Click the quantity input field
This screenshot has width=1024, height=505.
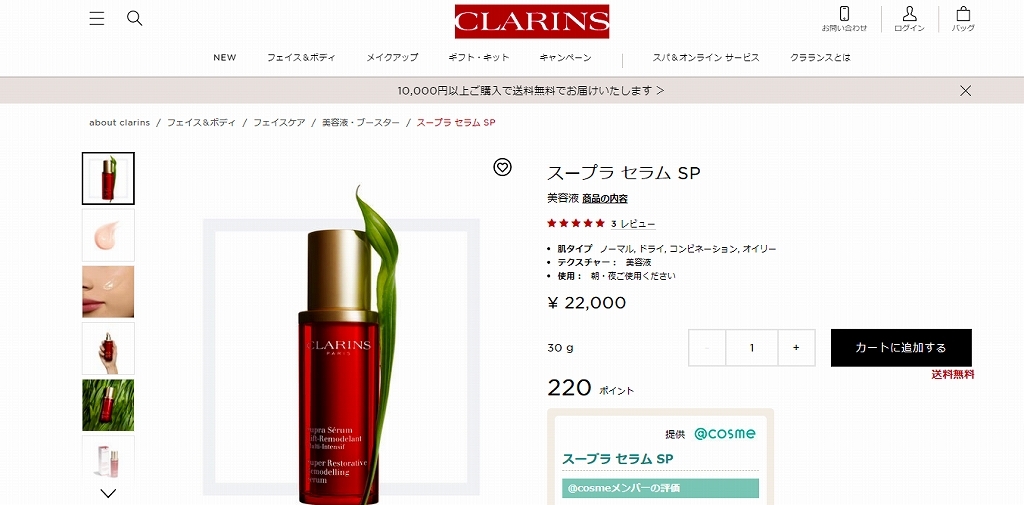click(x=752, y=348)
